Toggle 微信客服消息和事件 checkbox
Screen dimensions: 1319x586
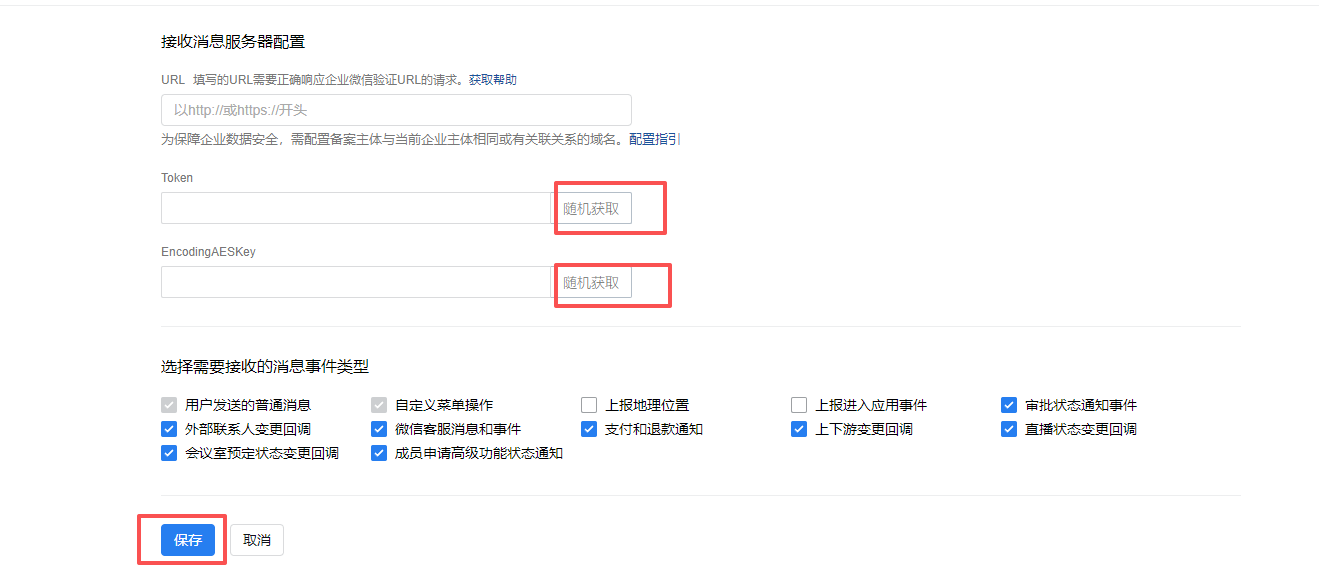pos(379,429)
